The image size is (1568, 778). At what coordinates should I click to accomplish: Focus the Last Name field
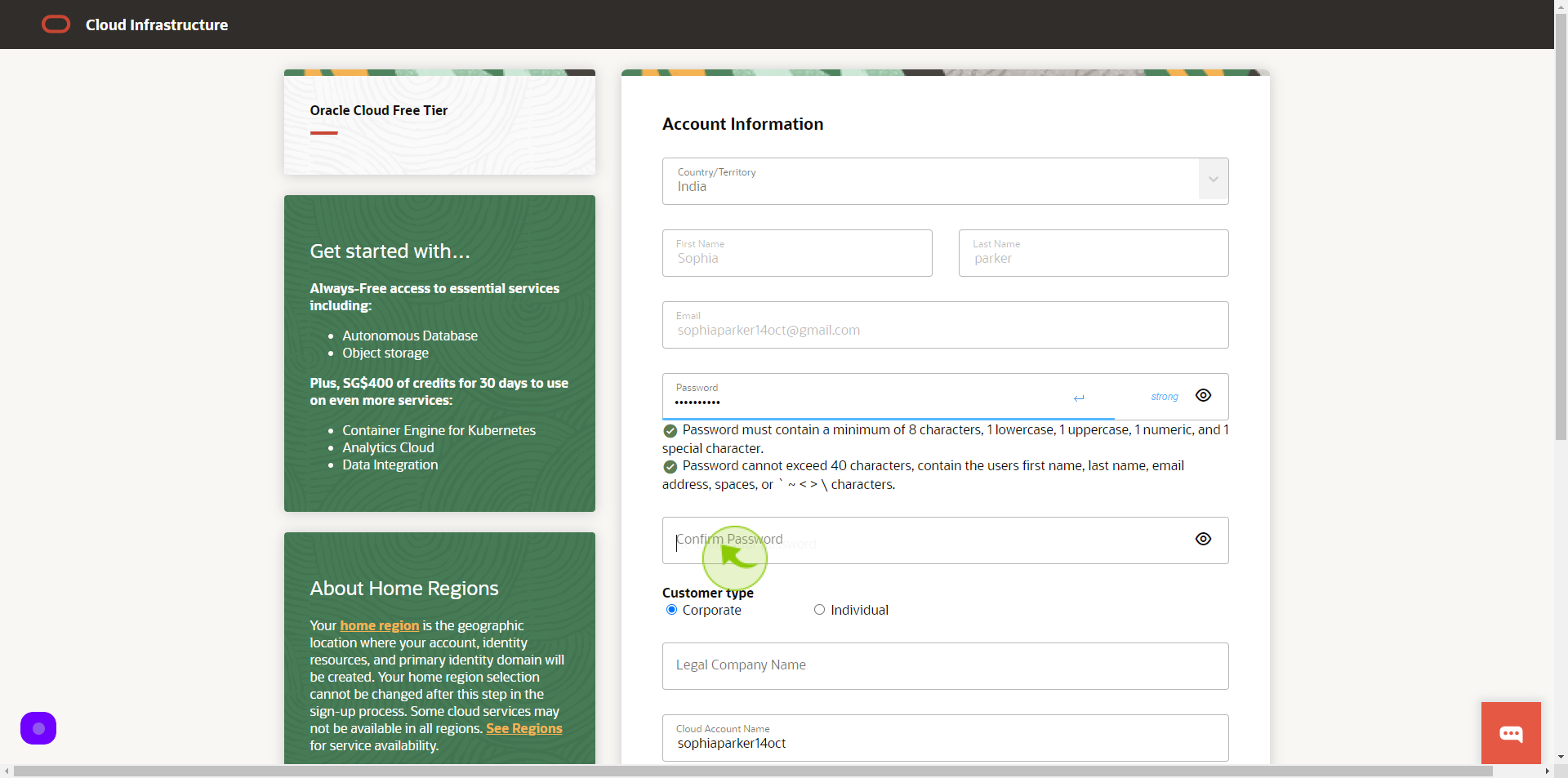[1094, 253]
